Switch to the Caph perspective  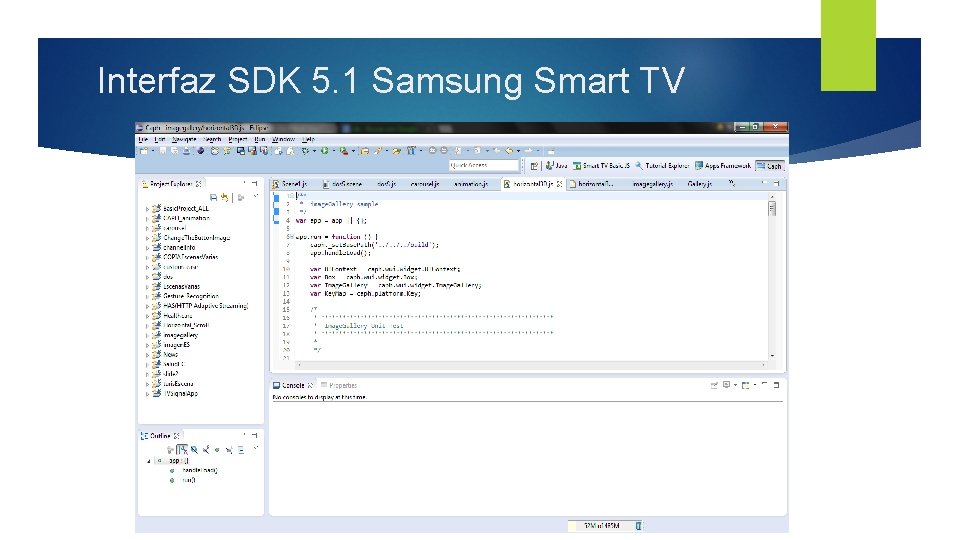click(x=769, y=166)
